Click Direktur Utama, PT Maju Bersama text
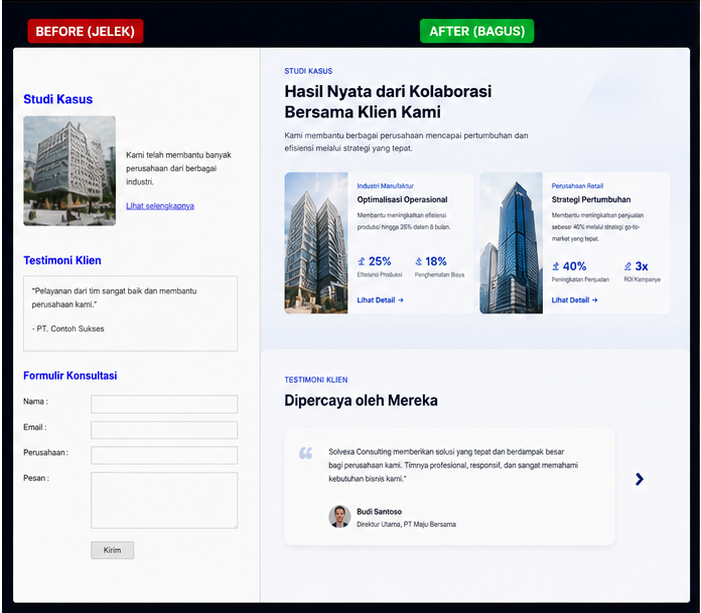Viewport: 701px width, 613px height. point(406,524)
